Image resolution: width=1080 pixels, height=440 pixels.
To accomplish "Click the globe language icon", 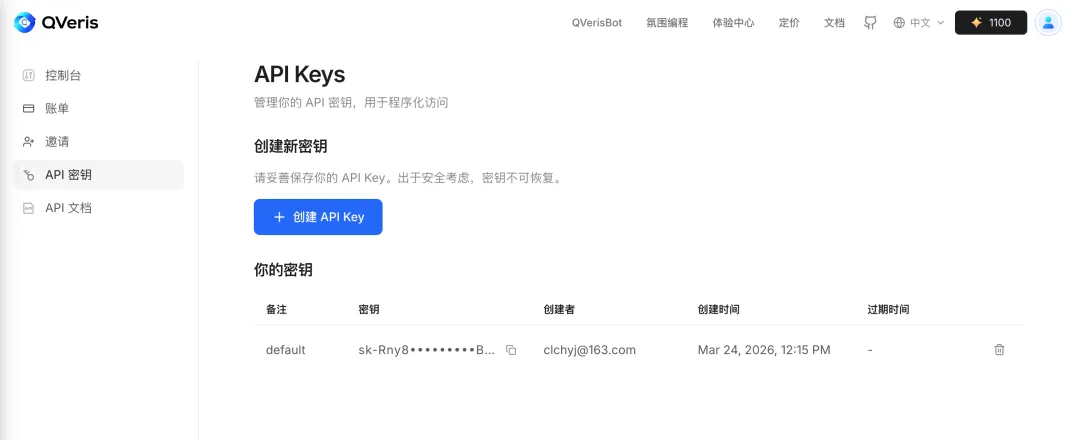I will 899,23.
